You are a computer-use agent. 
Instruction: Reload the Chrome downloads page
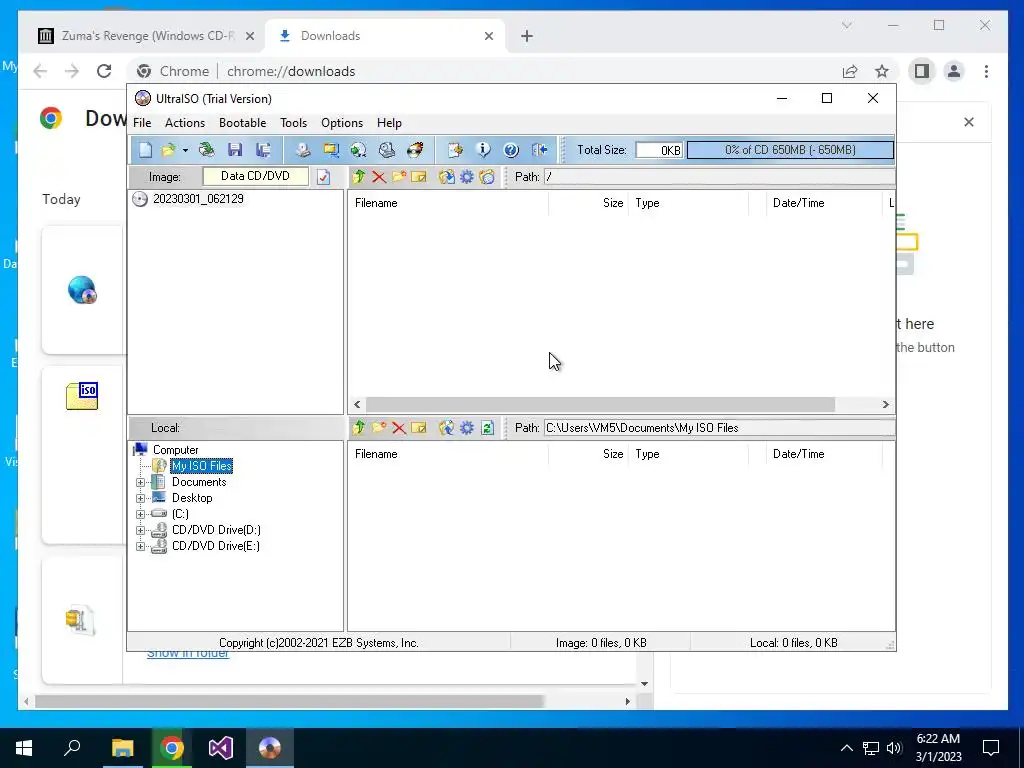pos(104,71)
